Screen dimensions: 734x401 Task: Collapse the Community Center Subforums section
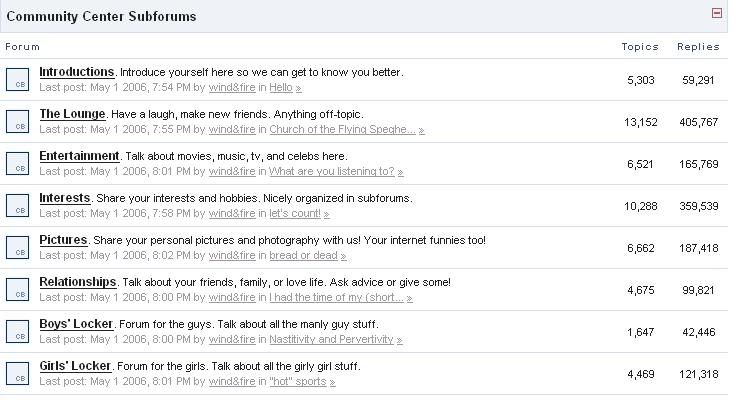pyautogui.click(x=716, y=13)
